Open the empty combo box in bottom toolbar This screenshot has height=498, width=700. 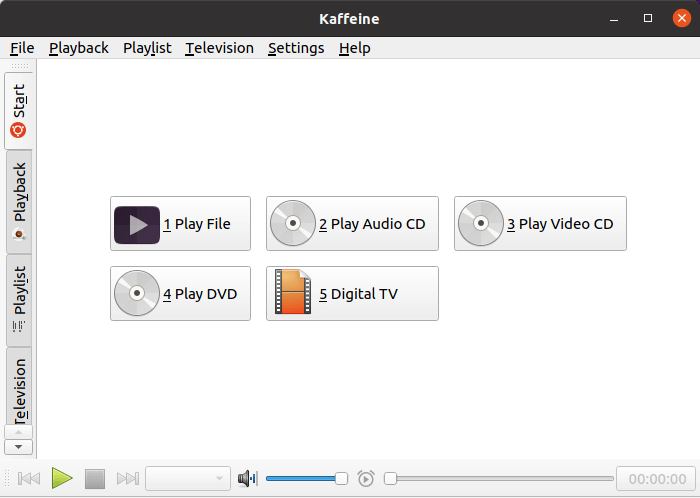[x=188, y=478]
